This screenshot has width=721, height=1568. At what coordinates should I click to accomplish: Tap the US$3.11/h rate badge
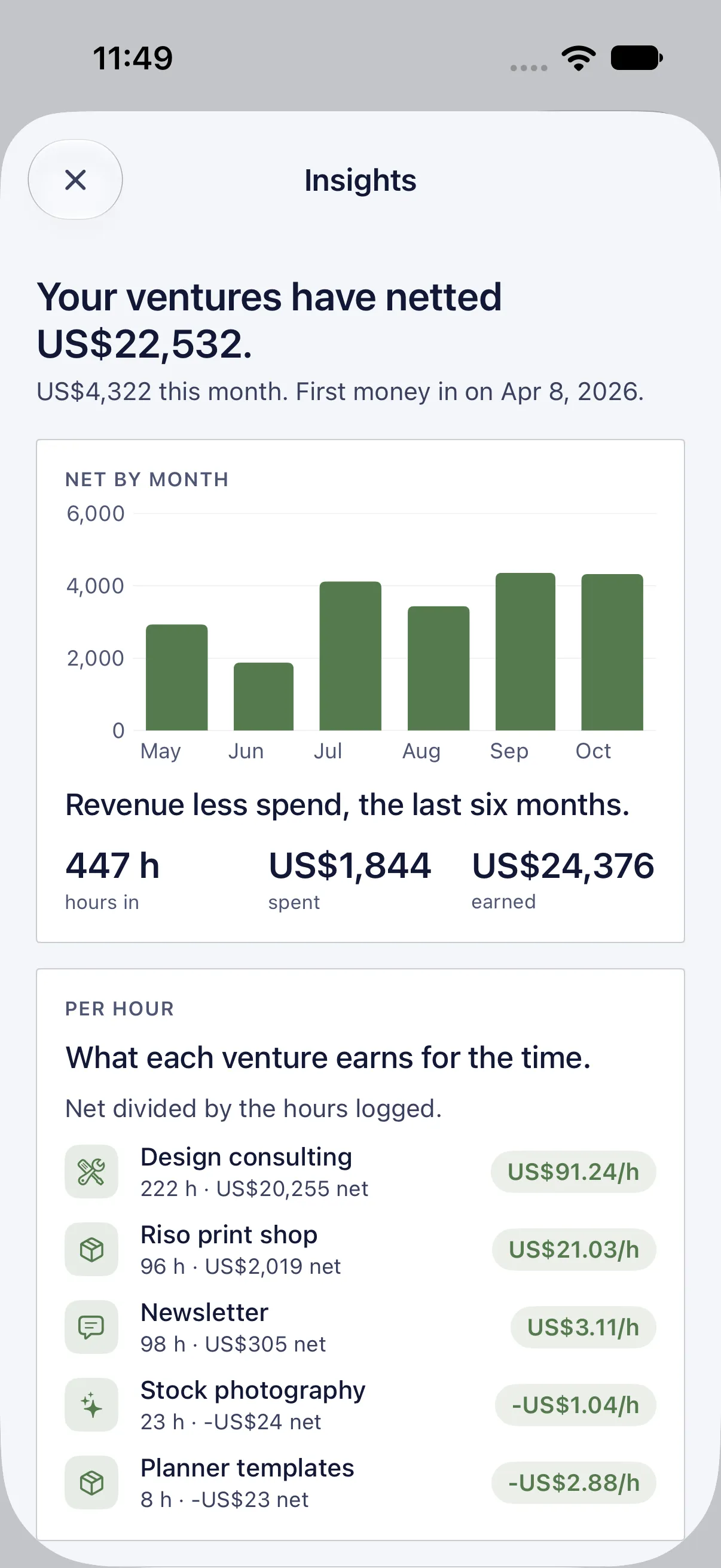[583, 1327]
